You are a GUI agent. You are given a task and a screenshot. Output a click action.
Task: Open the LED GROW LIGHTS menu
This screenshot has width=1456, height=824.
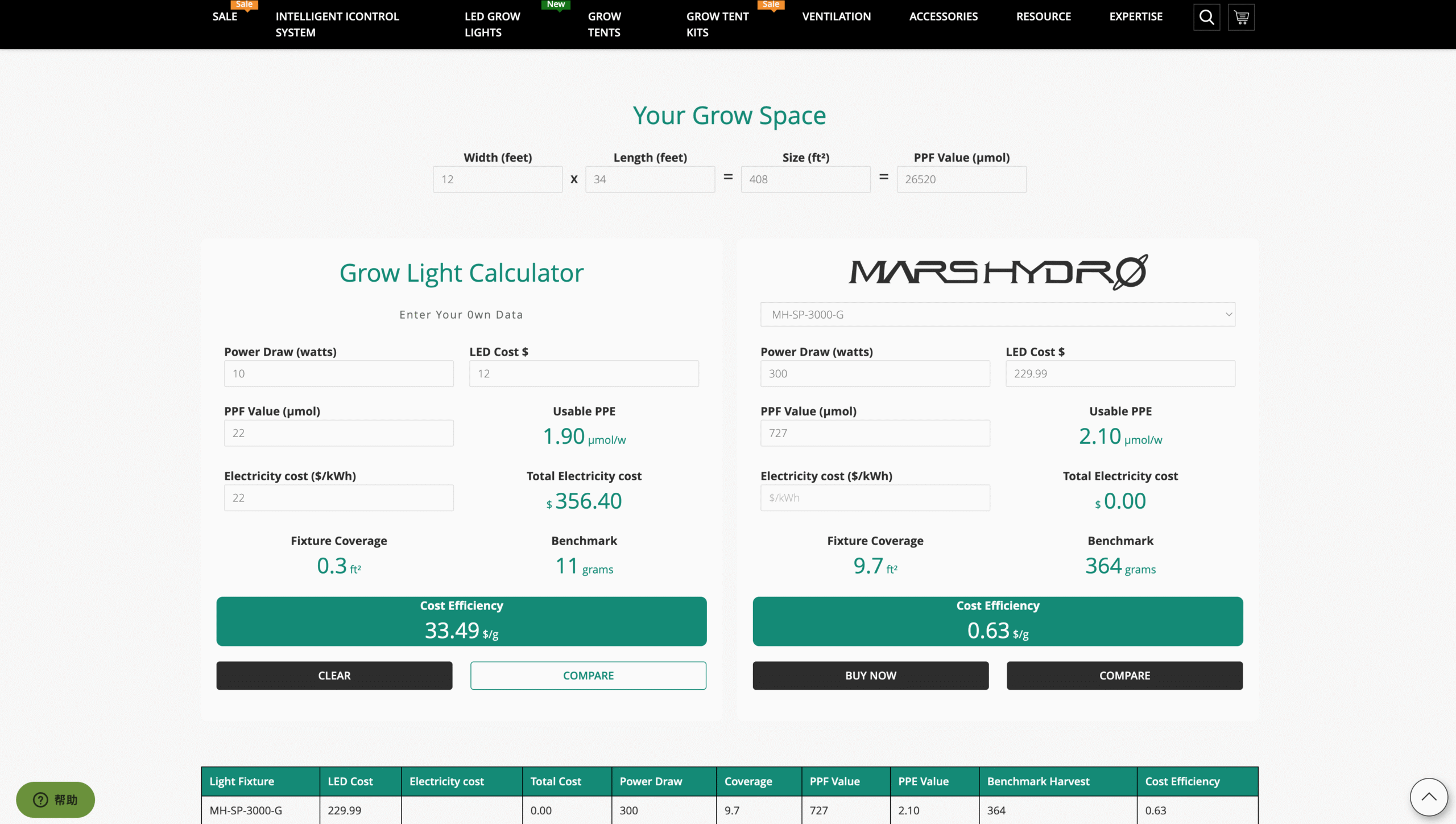[x=492, y=24]
